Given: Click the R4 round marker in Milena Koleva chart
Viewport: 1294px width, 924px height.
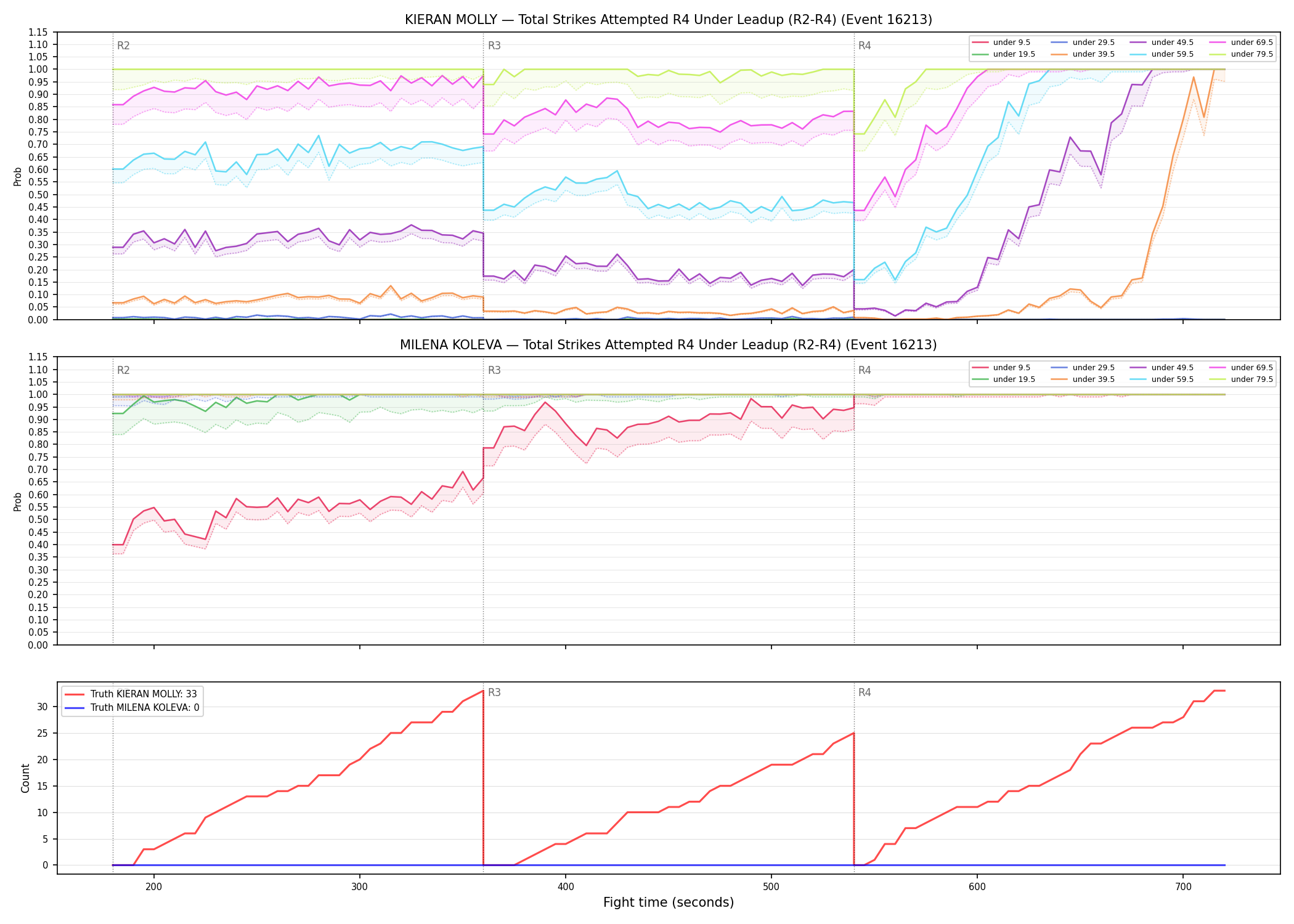Looking at the screenshot, I should tap(865, 371).
